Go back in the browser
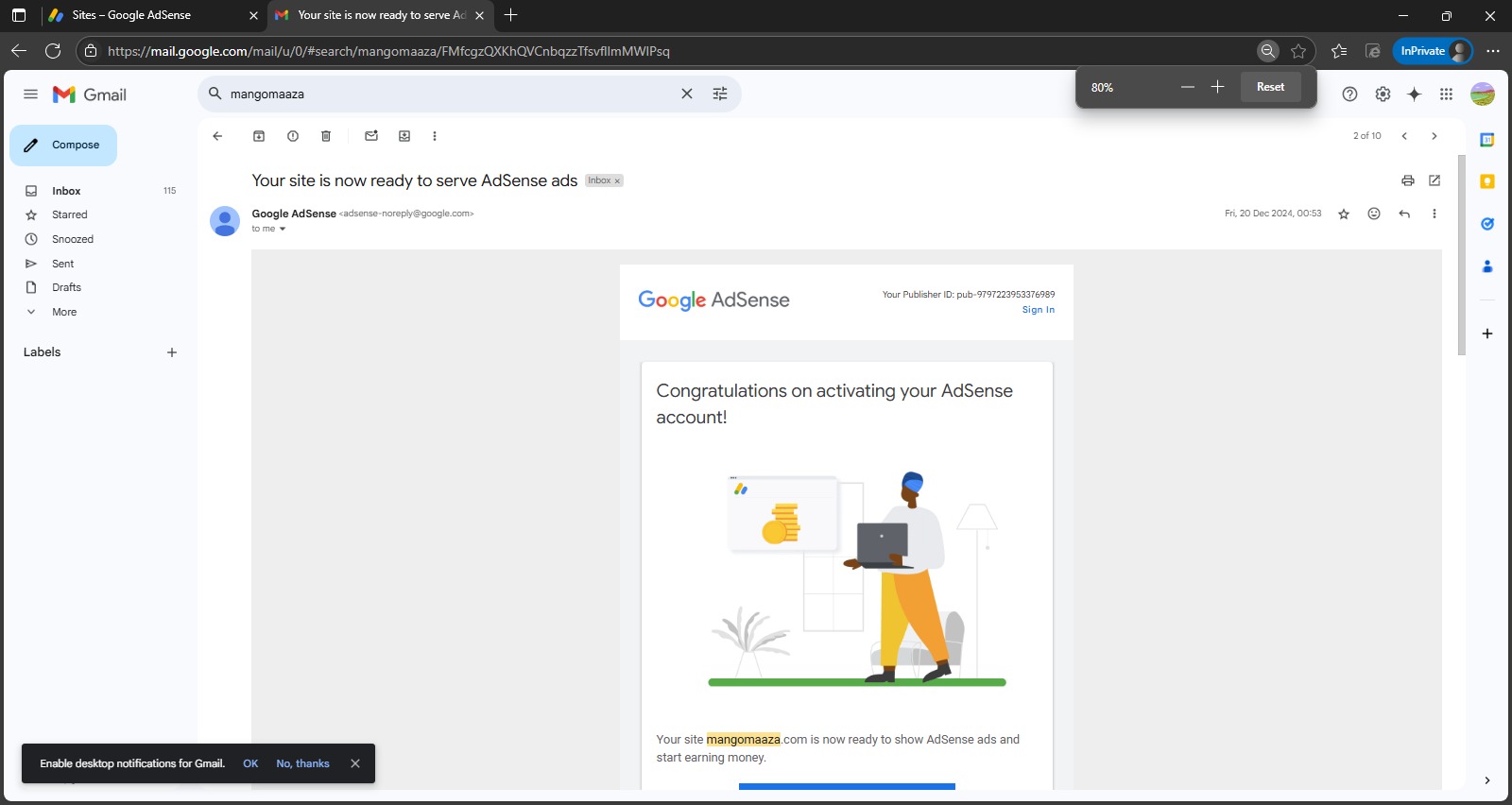This screenshot has width=1512, height=805. pyautogui.click(x=19, y=51)
